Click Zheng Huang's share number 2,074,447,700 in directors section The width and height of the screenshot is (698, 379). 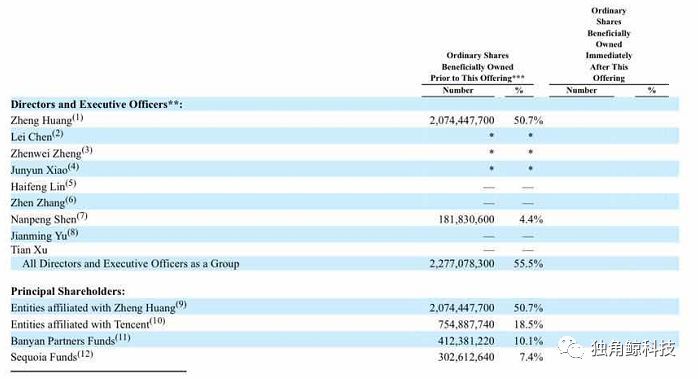click(462, 120)
